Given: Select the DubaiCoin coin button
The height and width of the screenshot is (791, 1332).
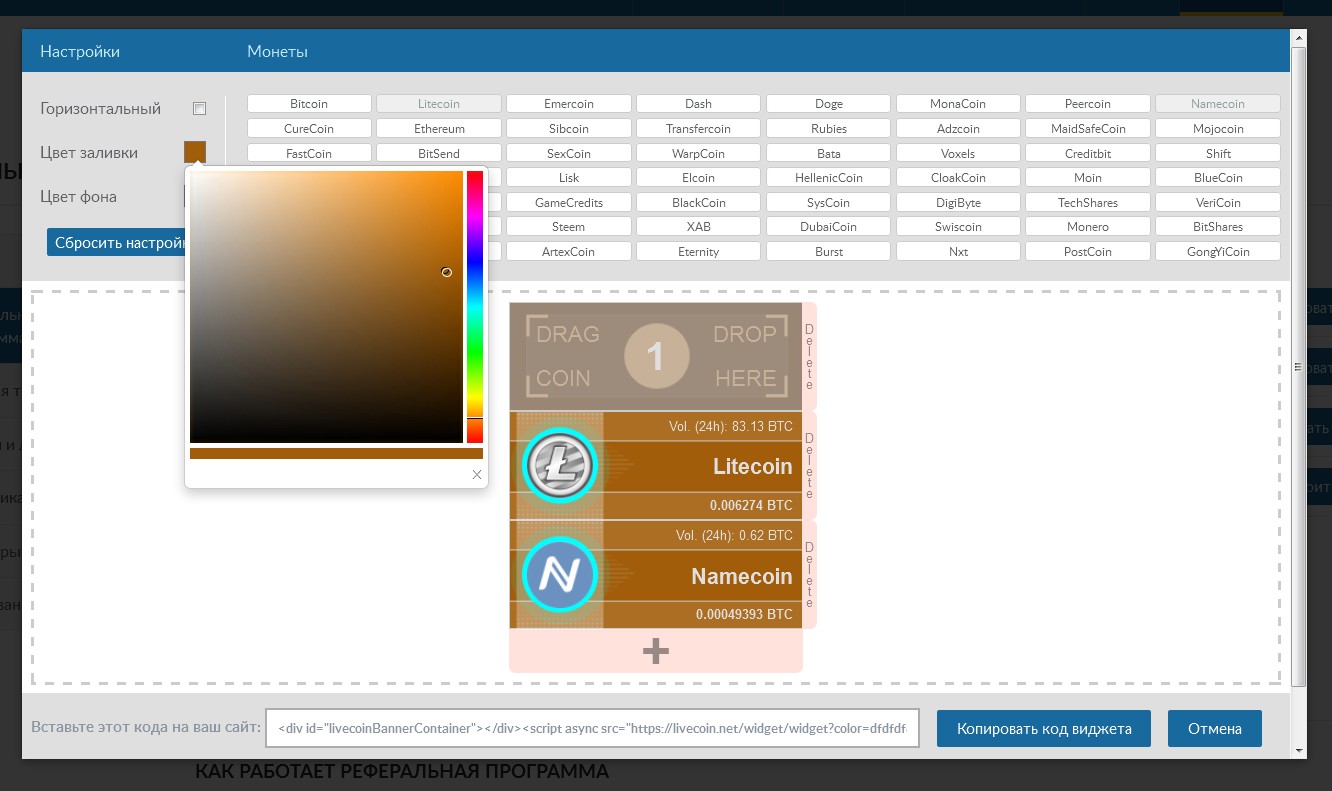Looking at the screenshot, I should pos(829,226).
